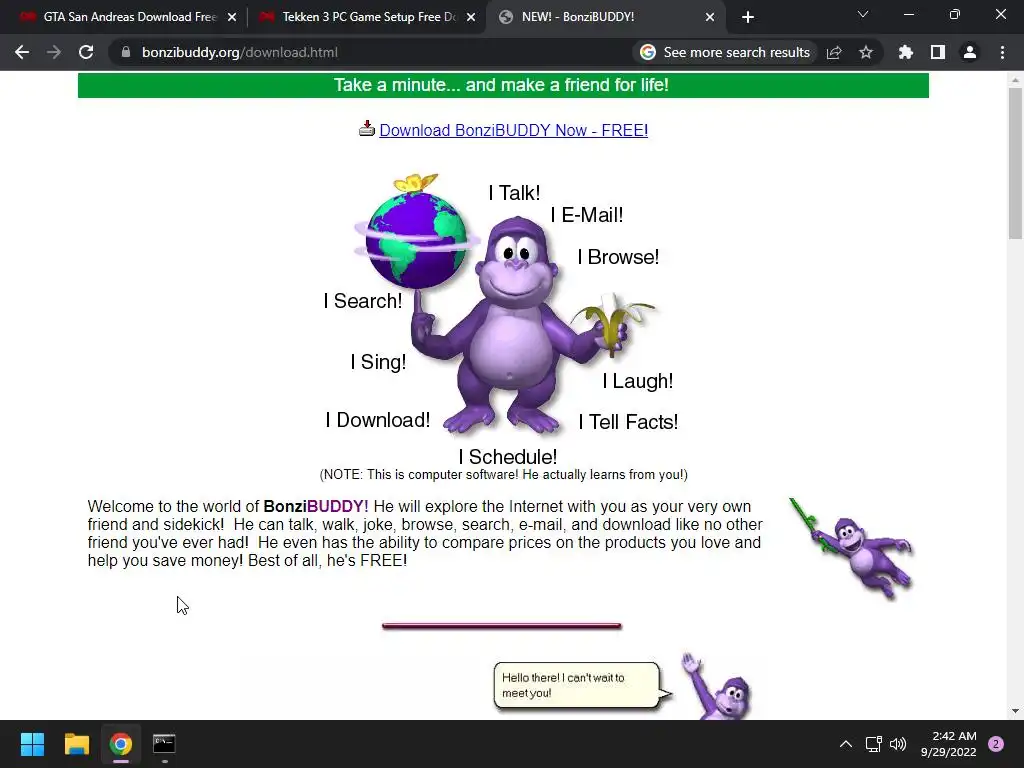Image resolution: width=1024 pixels, height=768 pixels.
Task: Click the Chrome taskbar icon
Action: point(120,744)
